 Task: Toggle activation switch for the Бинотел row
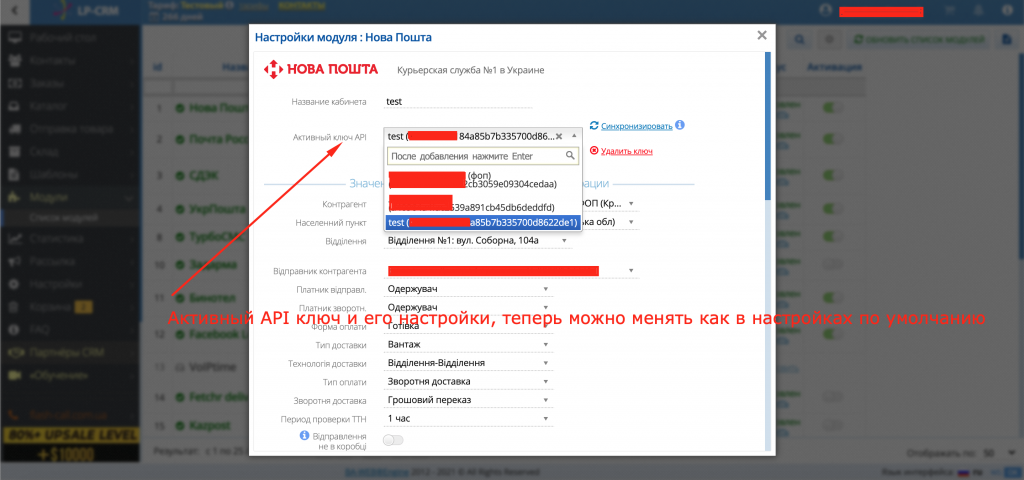tap(831, 298)
